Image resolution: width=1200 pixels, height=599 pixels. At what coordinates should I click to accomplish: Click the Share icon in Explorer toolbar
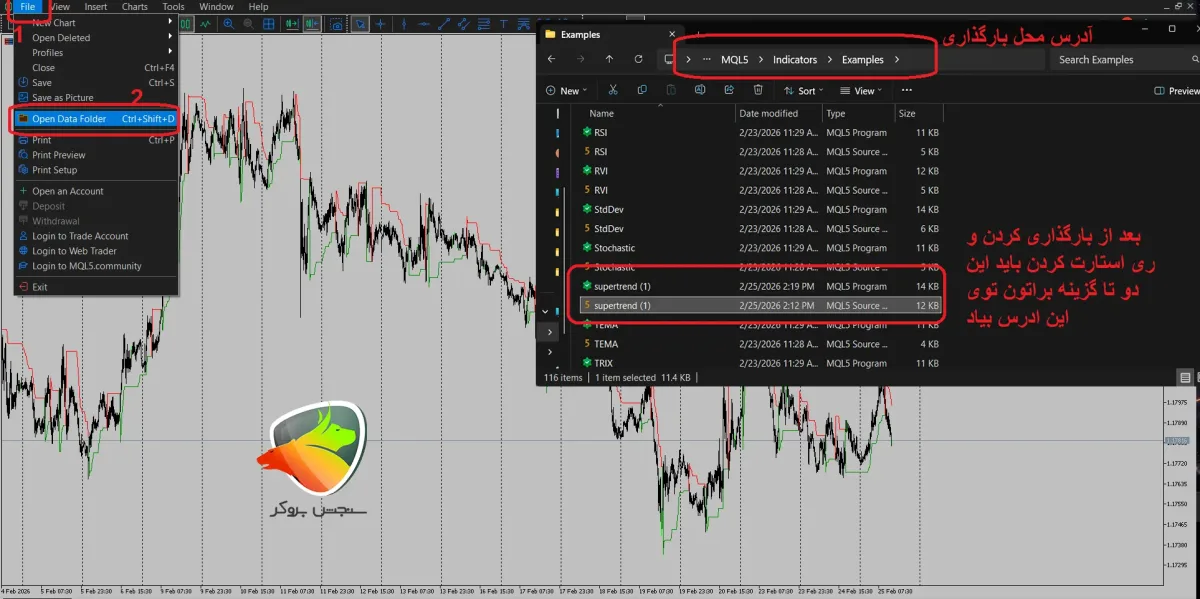729,90
